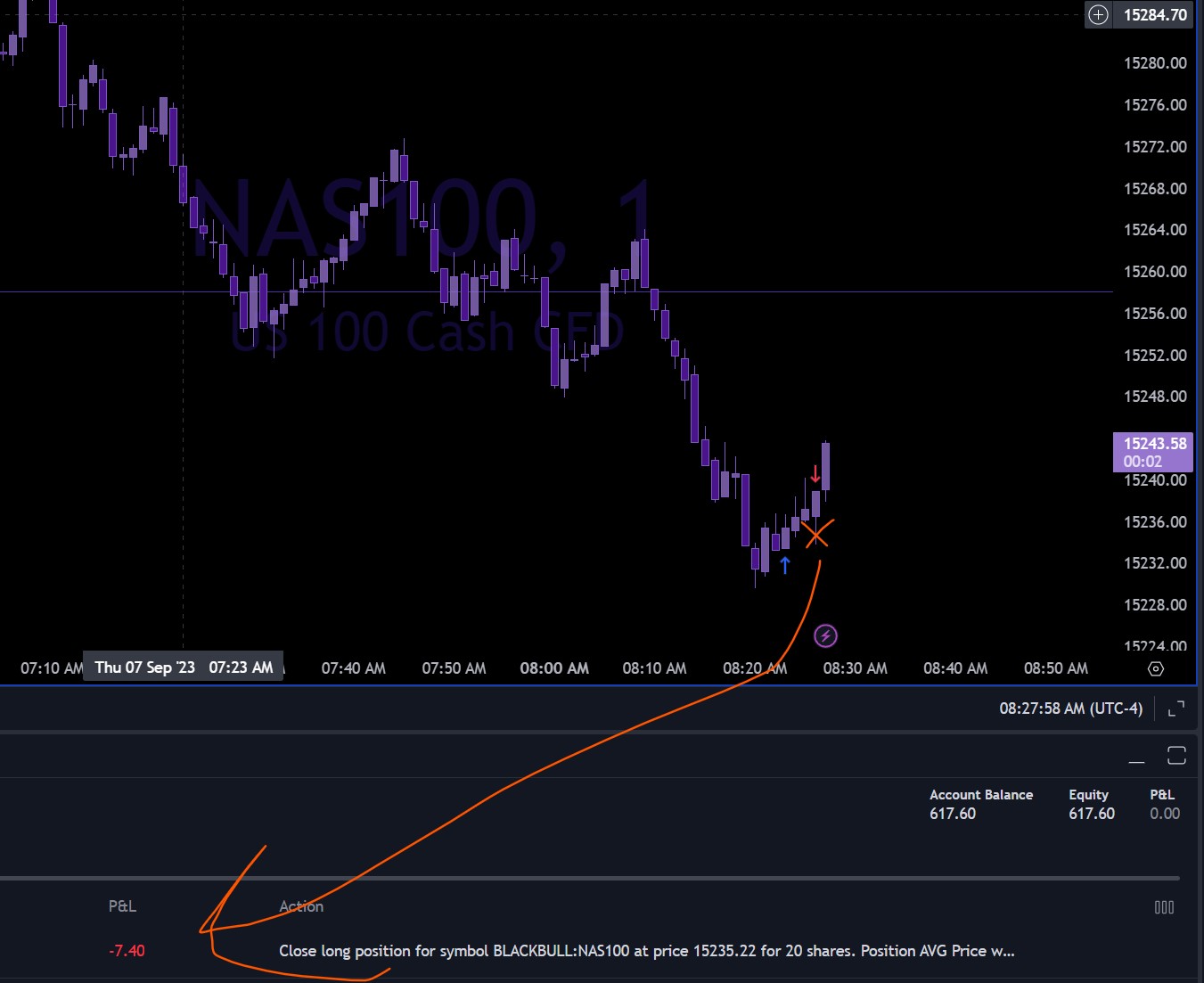This screenshot has width=1204, height=983.
Task: Click the crosshair price label 15284.70
Action: click(x=1155, y=14)
